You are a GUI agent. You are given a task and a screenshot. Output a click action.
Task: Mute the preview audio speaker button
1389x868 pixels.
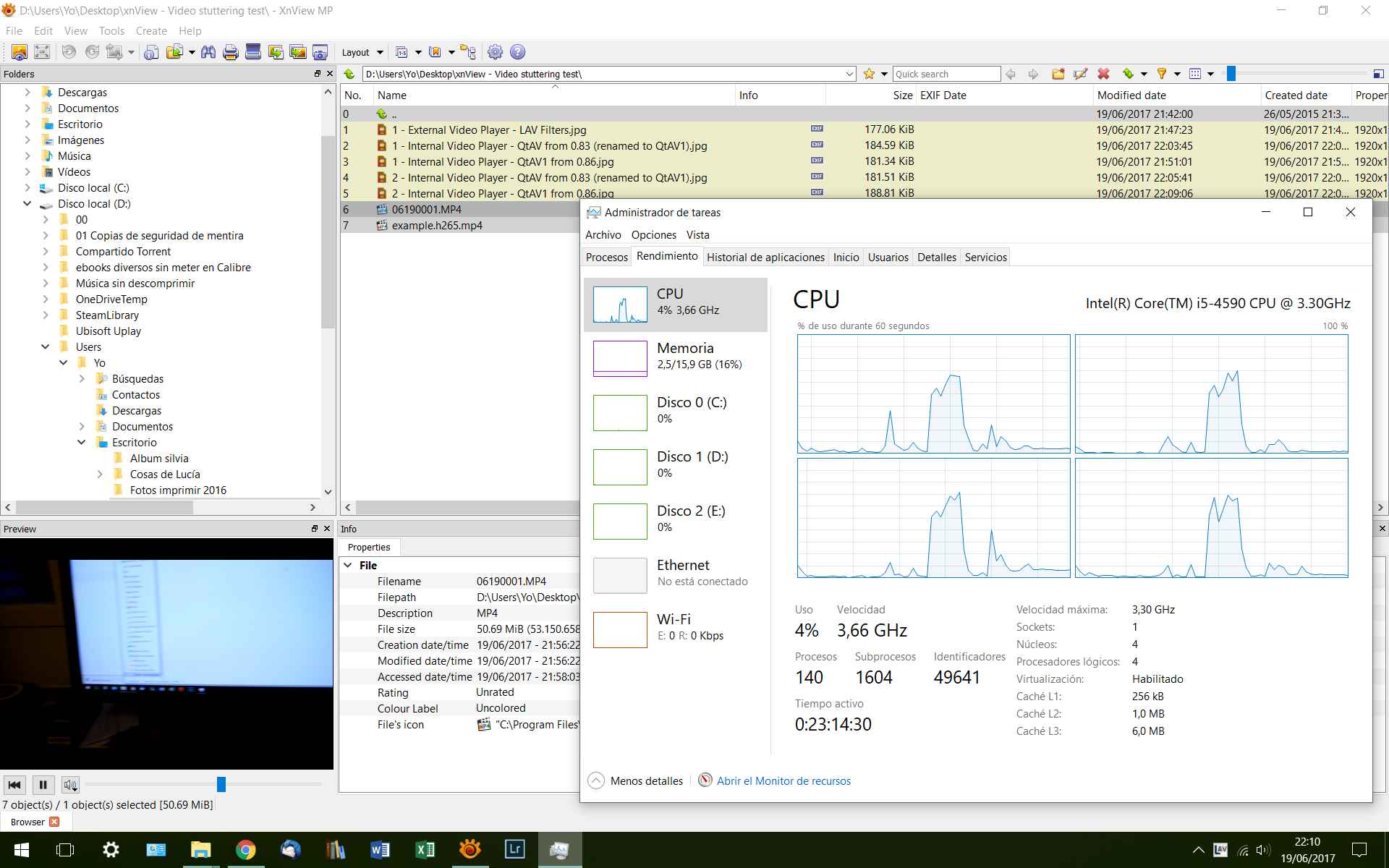point(70,785)
